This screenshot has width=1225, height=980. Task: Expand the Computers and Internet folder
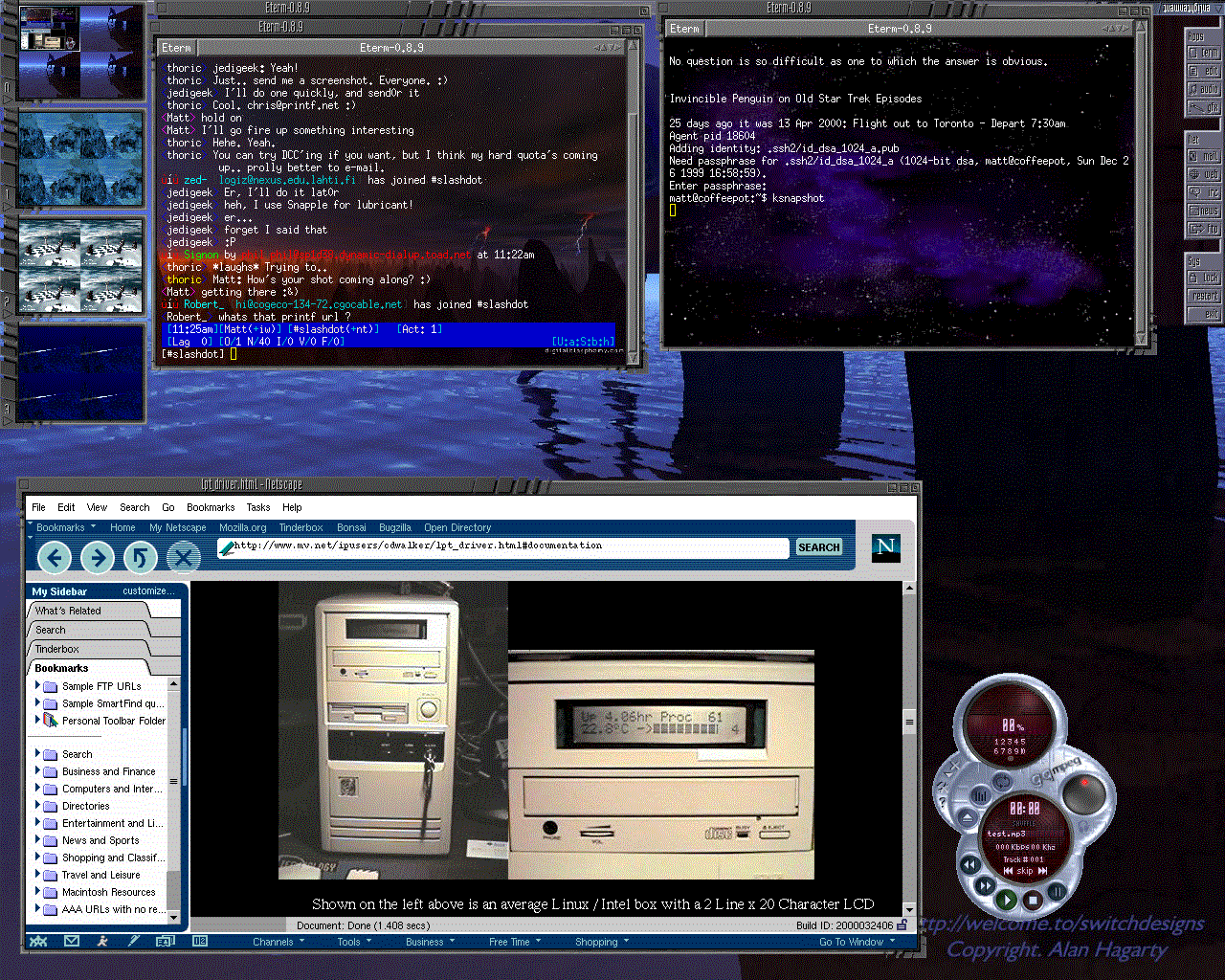pyautogui.click(x=38, y=788)
